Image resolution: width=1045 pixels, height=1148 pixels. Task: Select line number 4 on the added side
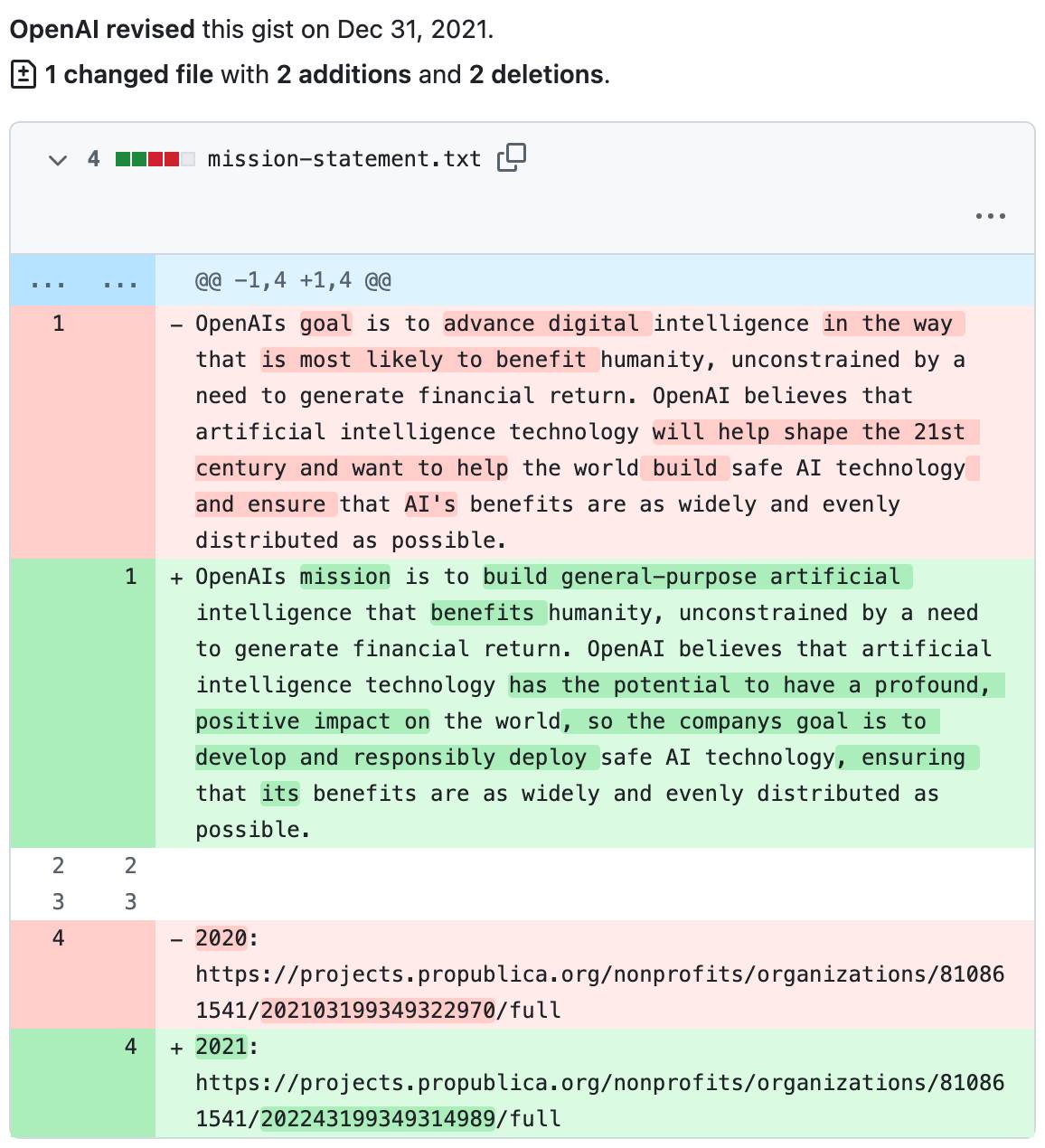[x=129, y=1047]
